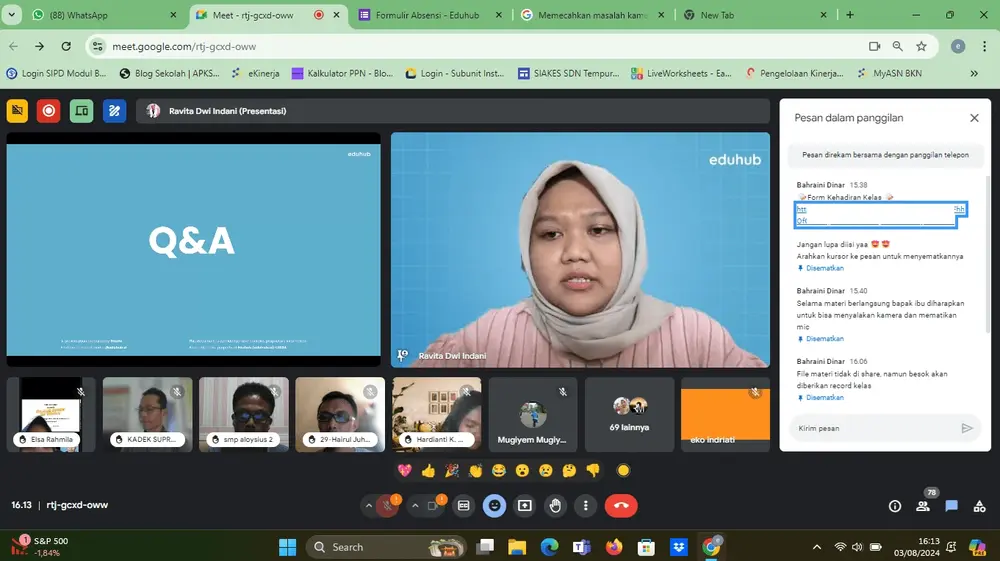The width and height of the screenshot is (1000, 561).
Task: Select the KADEK SUPR participant tile
Action: click(147, 414)
